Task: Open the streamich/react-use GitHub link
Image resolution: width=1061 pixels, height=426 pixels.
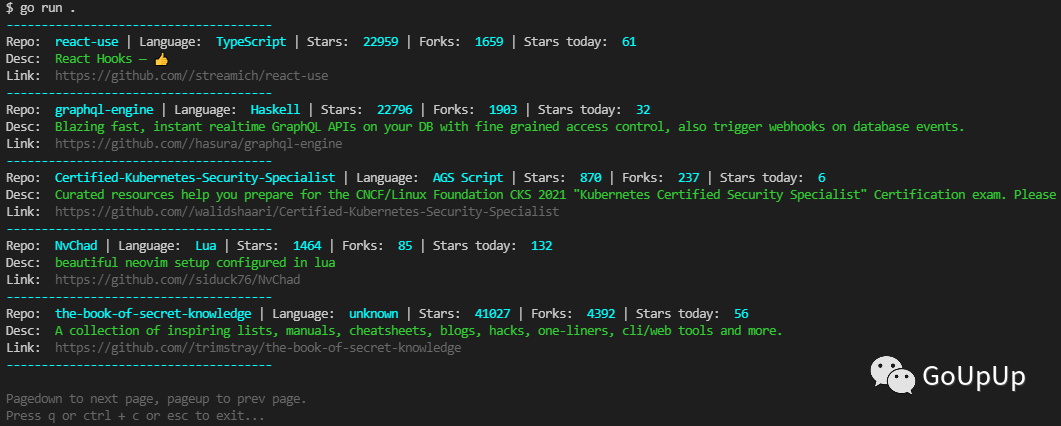Action: 191,76
